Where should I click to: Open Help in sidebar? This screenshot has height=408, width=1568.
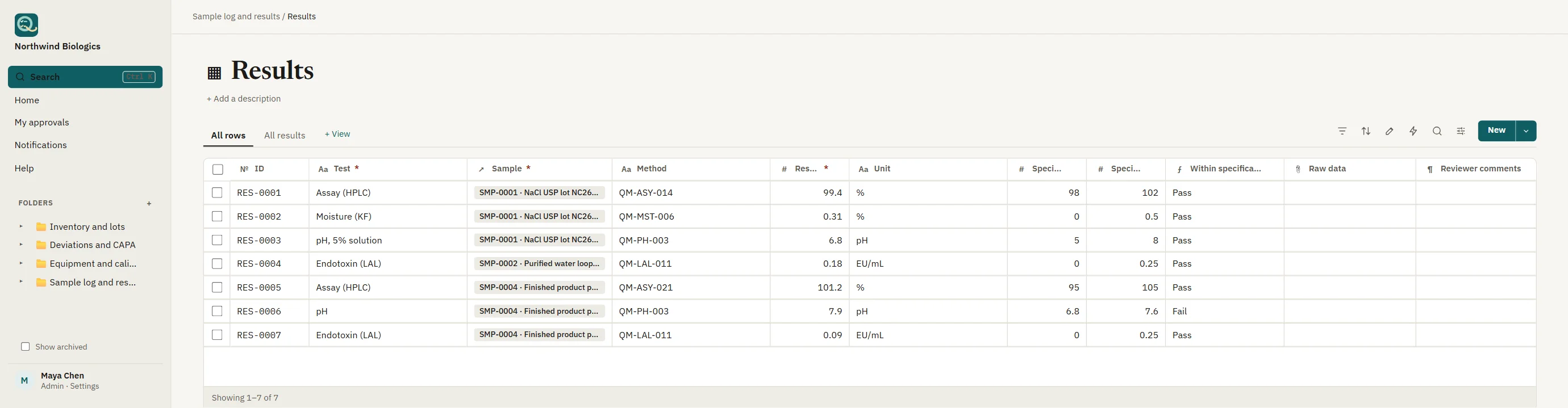(24, 168)
